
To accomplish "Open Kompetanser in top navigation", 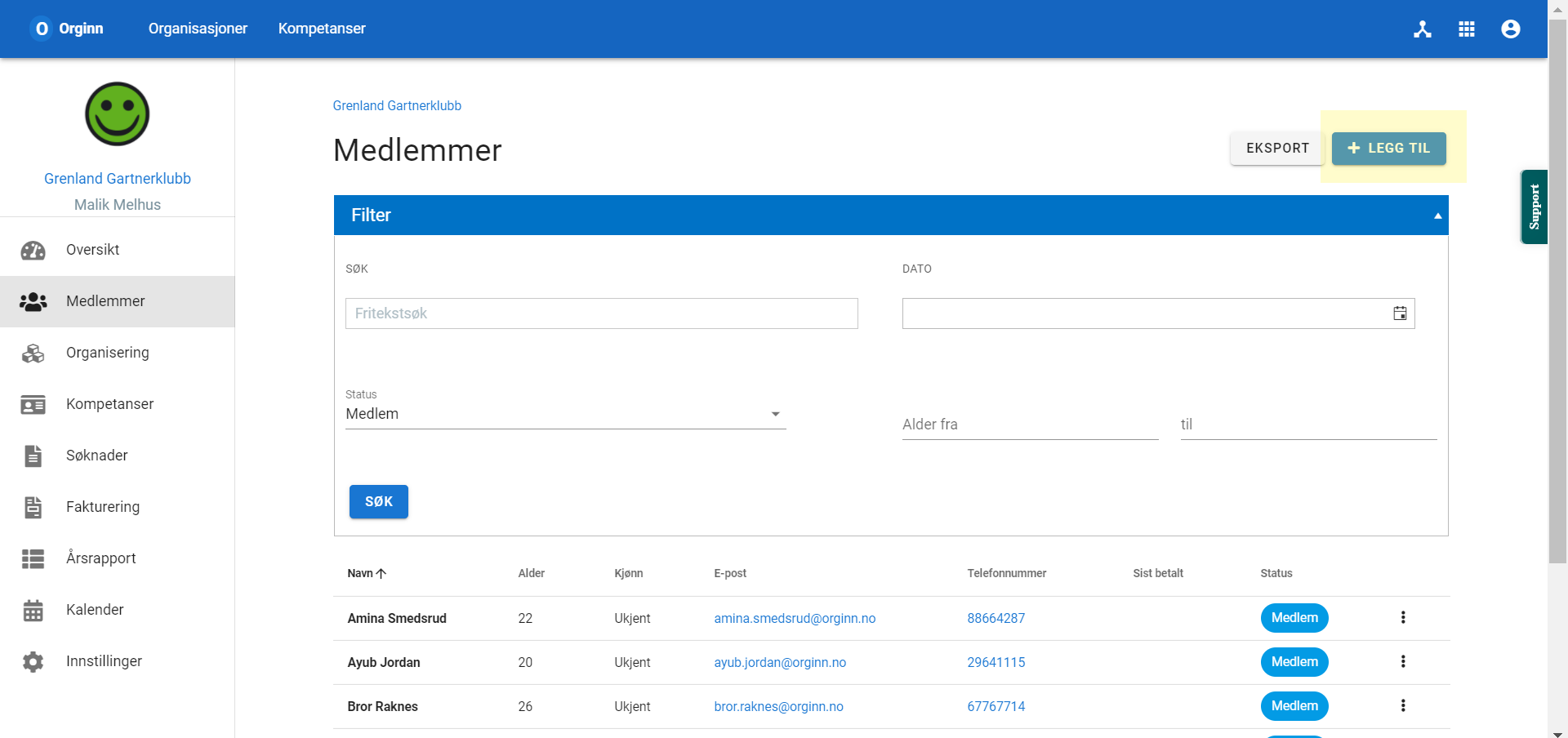I will 322,29.
